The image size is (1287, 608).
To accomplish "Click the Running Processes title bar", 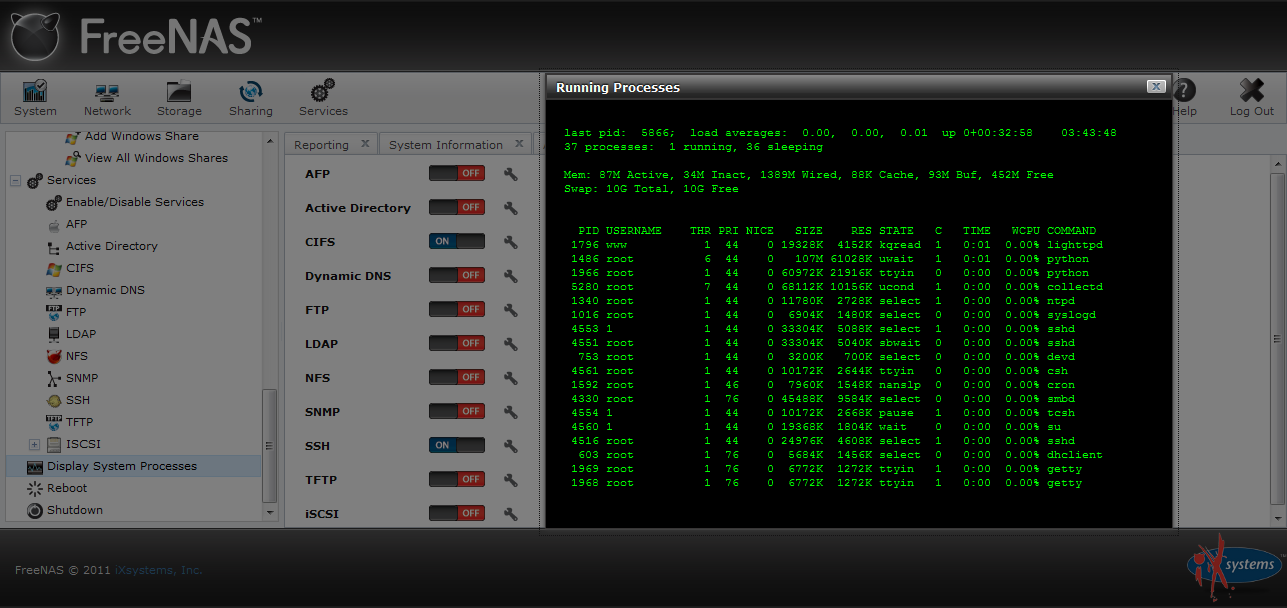I will tap(858, 87).
